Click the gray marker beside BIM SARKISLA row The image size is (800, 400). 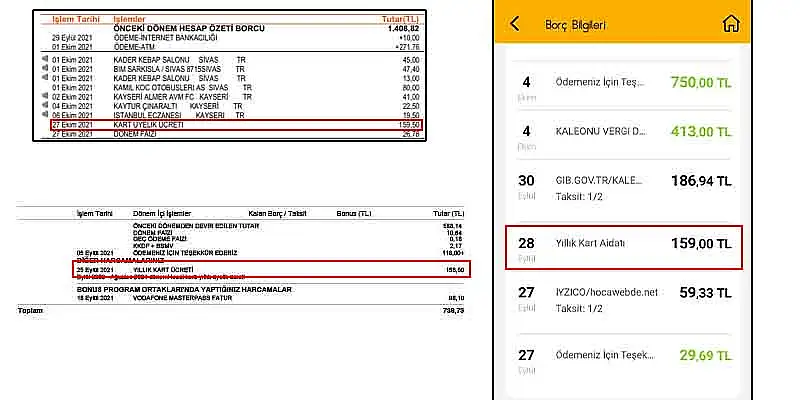tap(46, 70)
